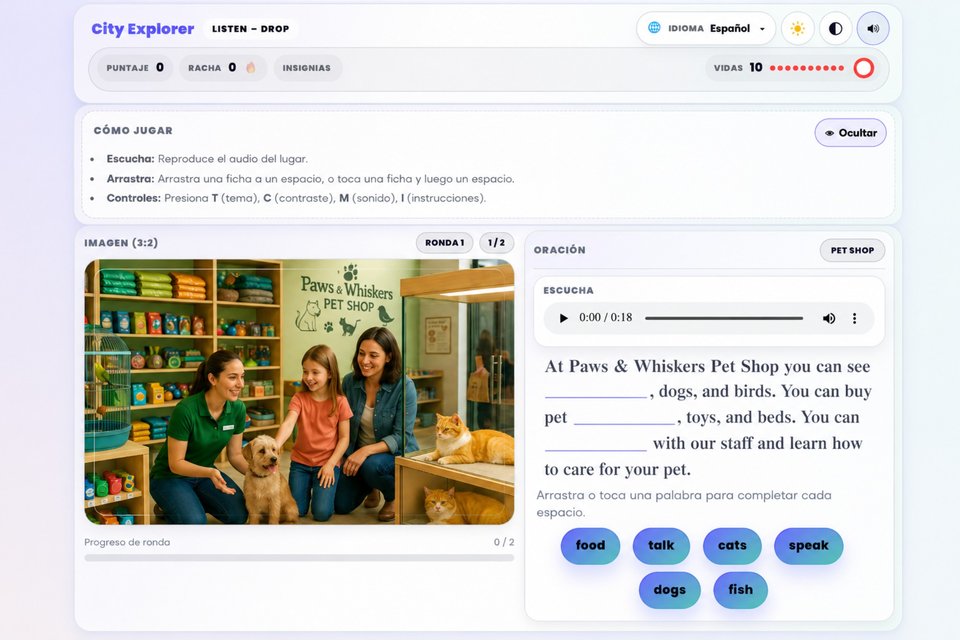This screenshot has height=640, width=960.
Task: Click the small dropdown arrow beside Español
Action: click(x=762, y=29)
